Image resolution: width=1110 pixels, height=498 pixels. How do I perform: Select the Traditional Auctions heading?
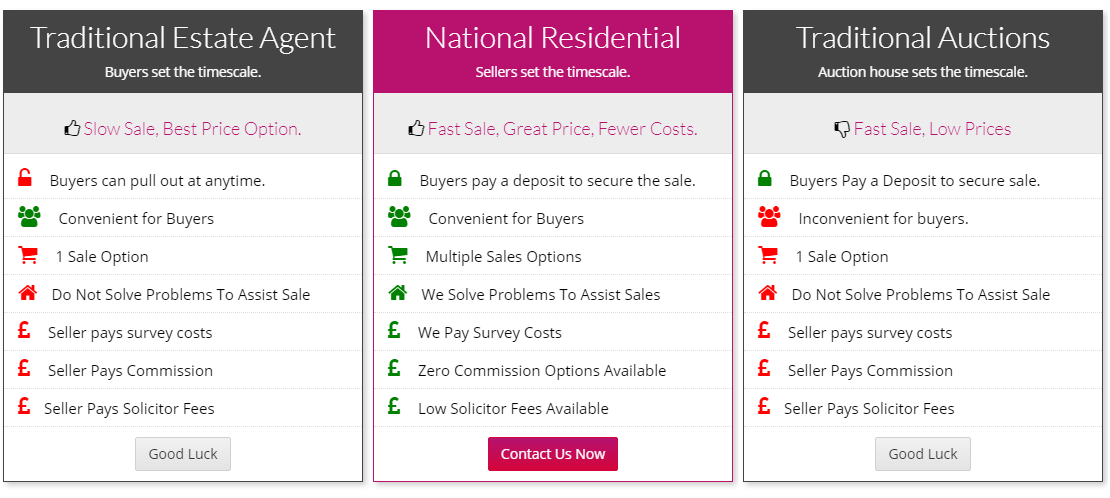click(x=922, y=38)
